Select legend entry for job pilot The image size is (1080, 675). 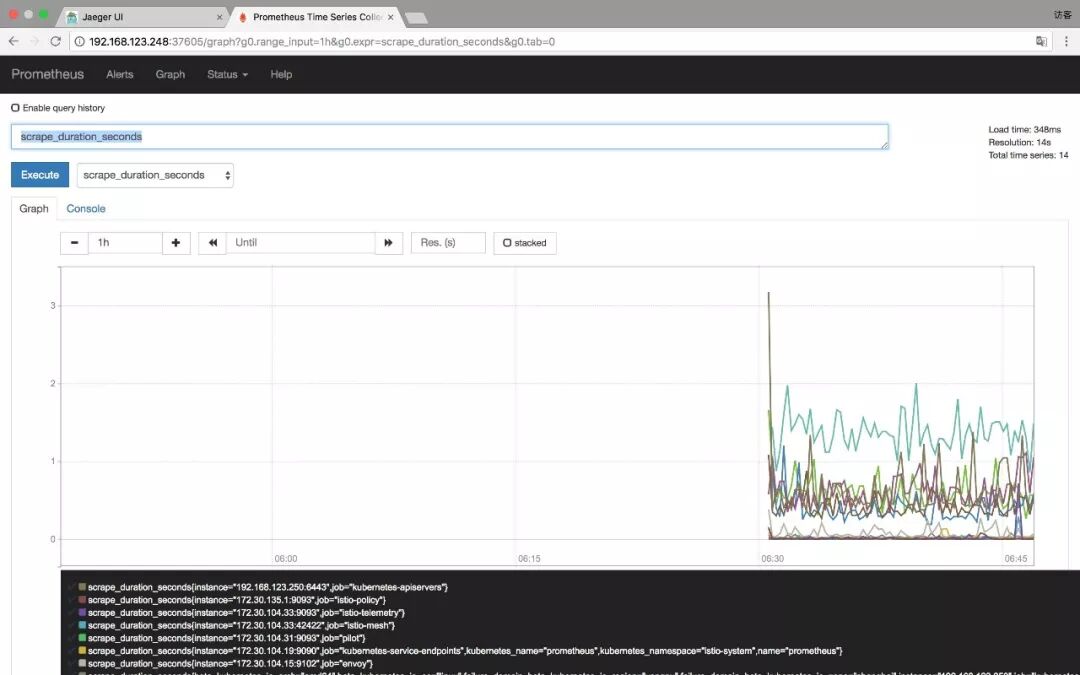point(226,638)
